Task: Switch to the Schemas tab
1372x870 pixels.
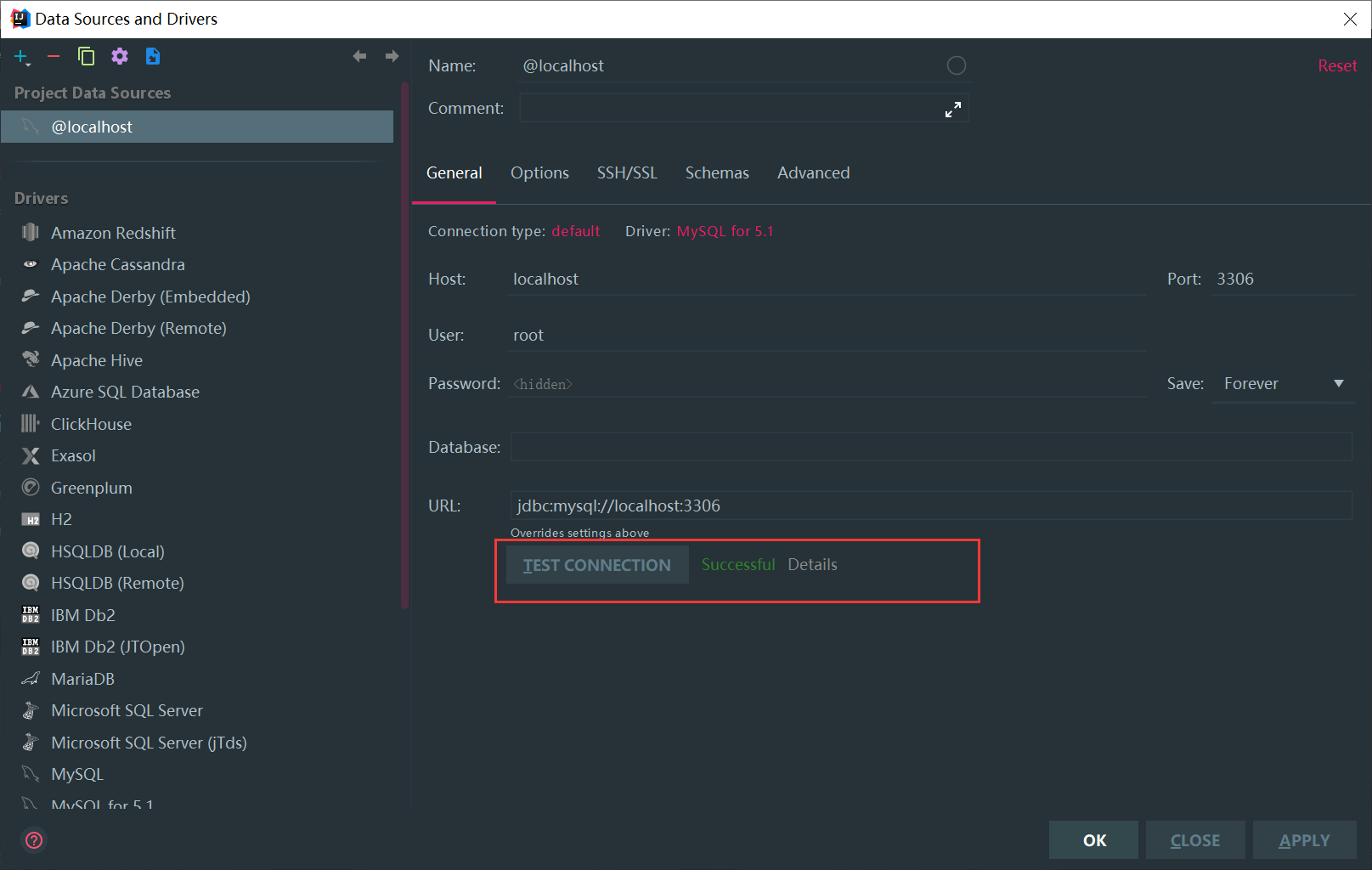Action: [x=716, y=172]
